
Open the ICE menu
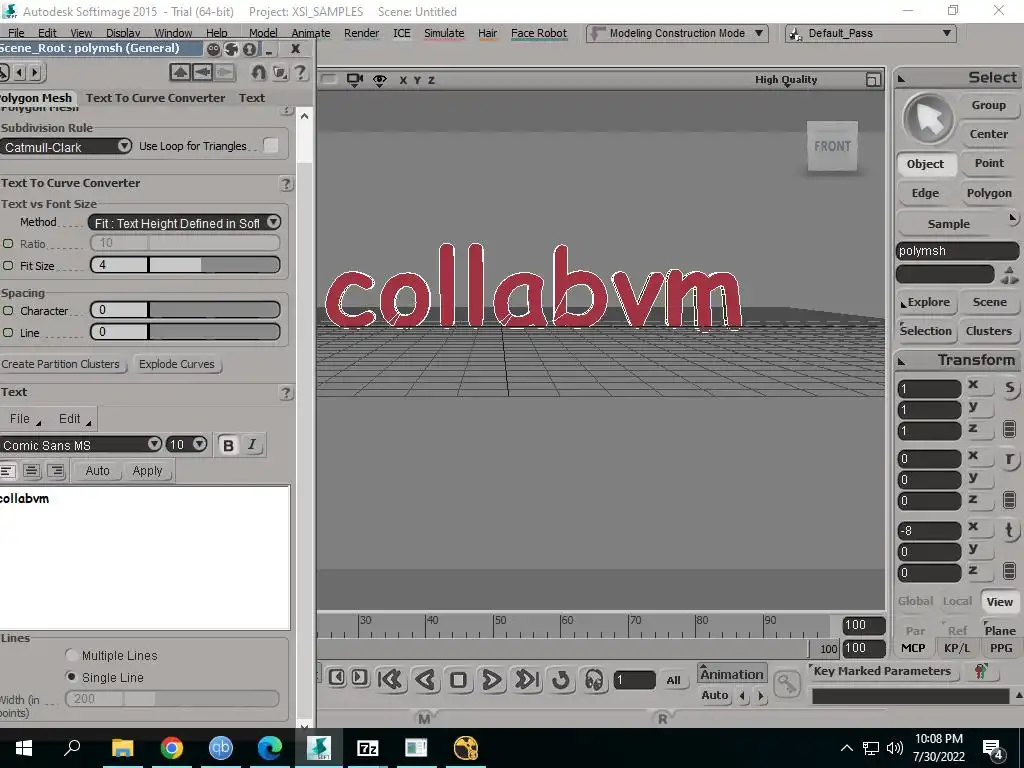click(x=402, y=33)
